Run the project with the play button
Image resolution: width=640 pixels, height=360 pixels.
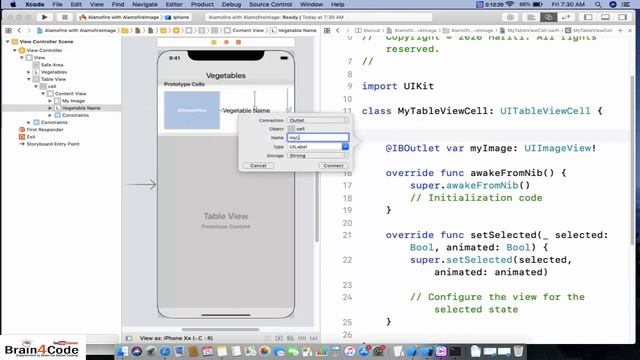(44, 17)
